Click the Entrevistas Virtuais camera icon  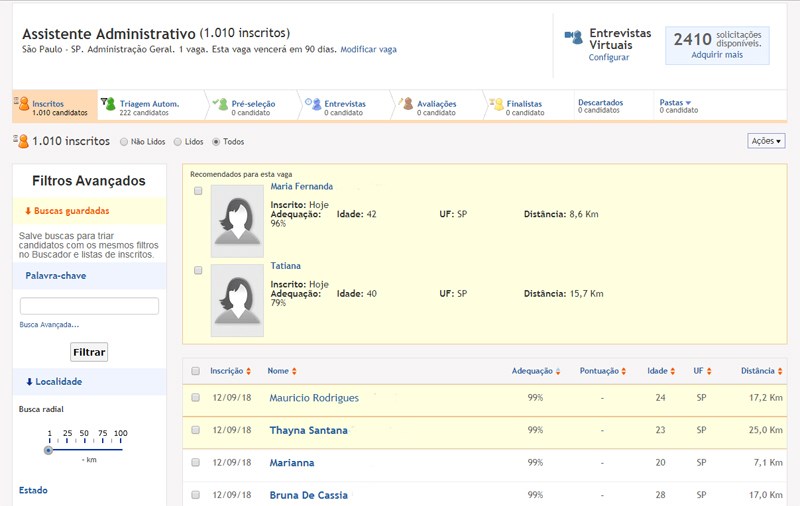point(573,37)
